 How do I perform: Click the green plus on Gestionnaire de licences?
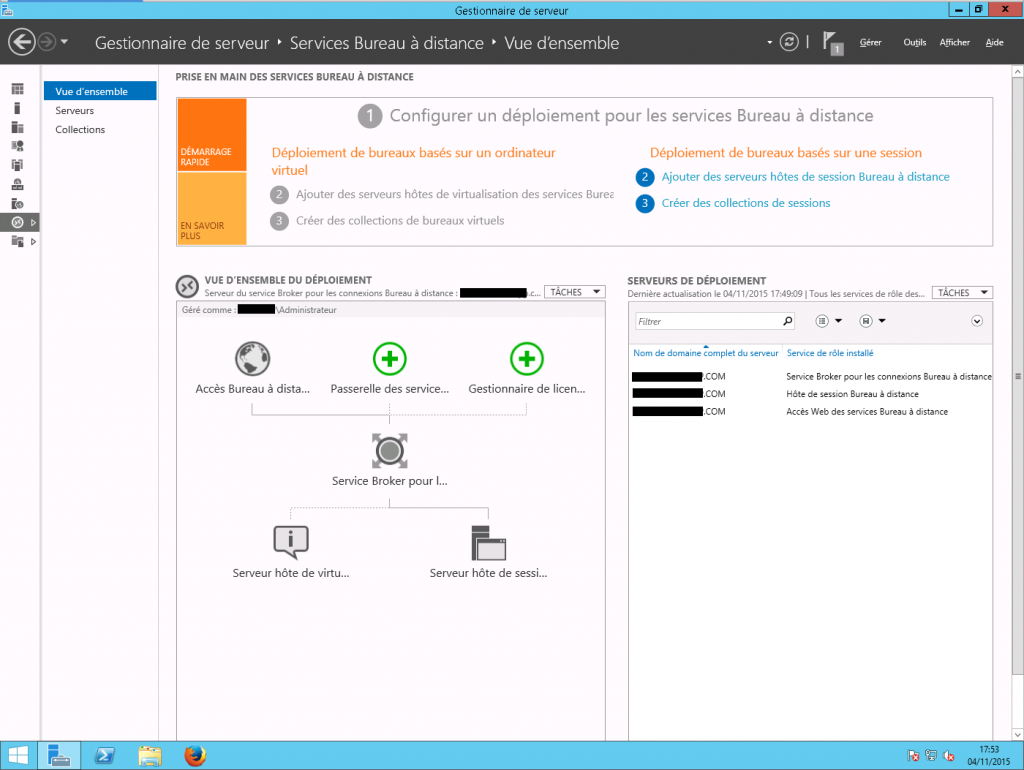(x=527, y=358)
